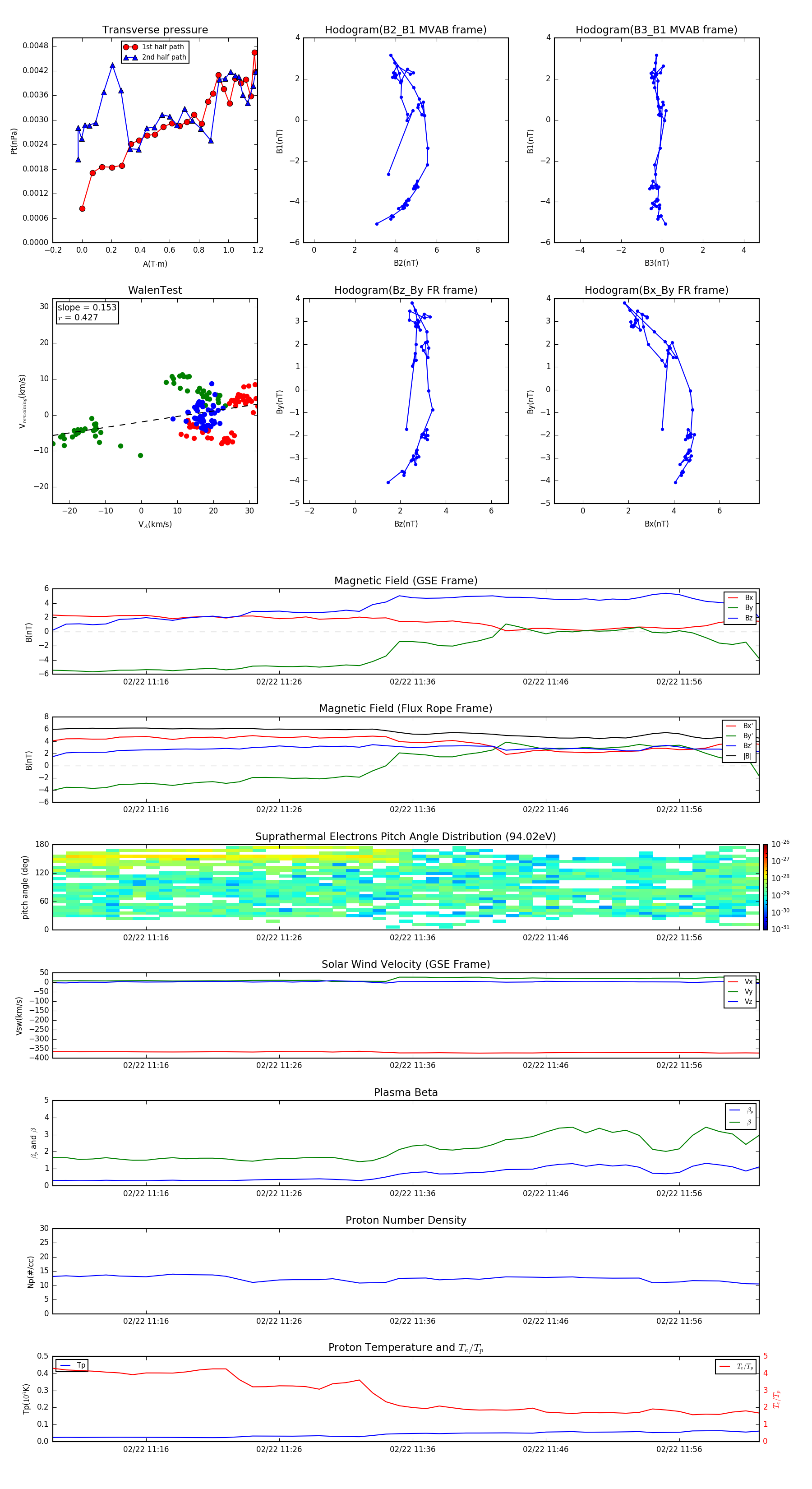Click the '-400' tick on the velocity panel
The image size is (812, 1489).
39,1058
